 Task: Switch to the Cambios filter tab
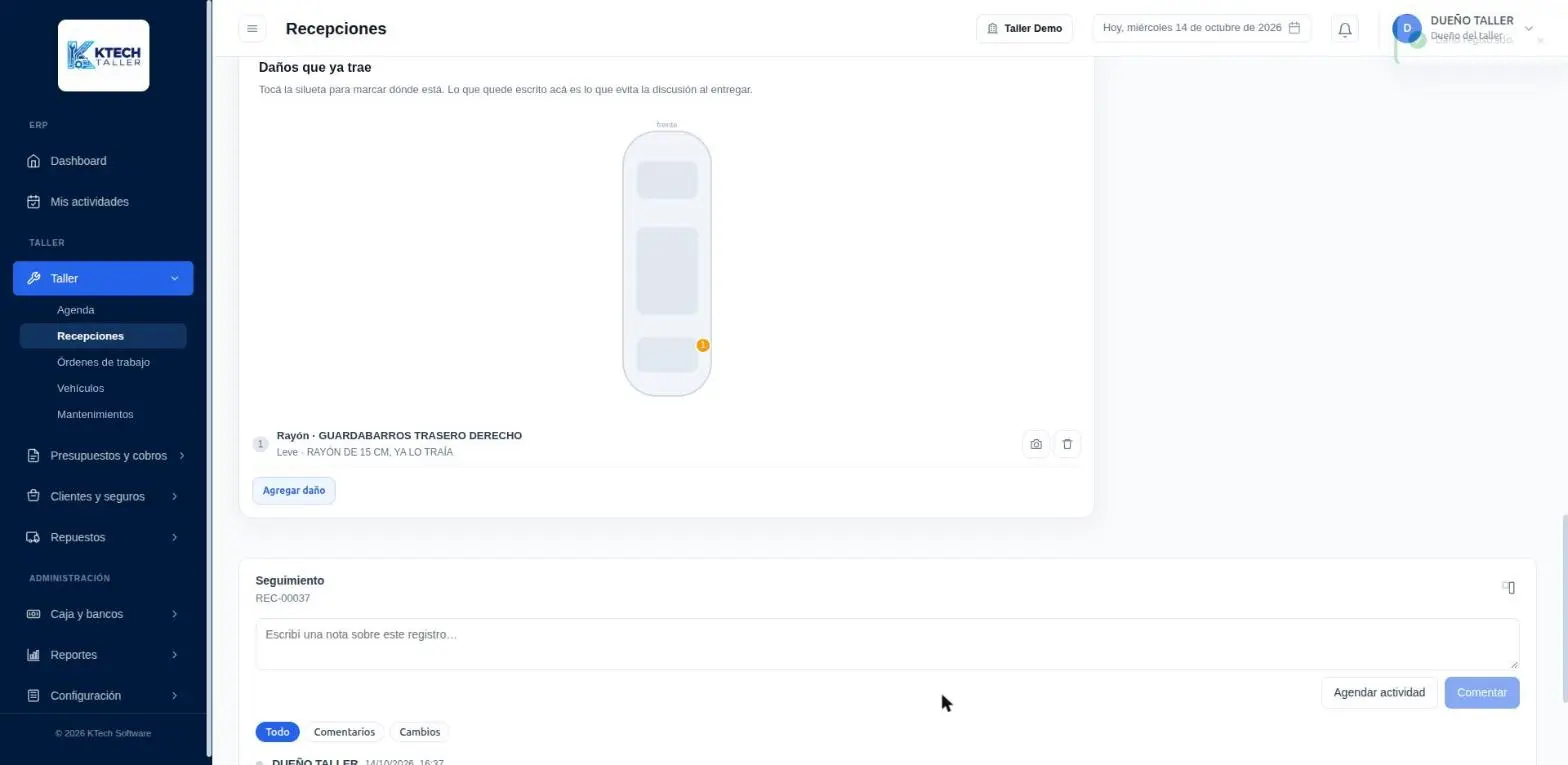420,732
